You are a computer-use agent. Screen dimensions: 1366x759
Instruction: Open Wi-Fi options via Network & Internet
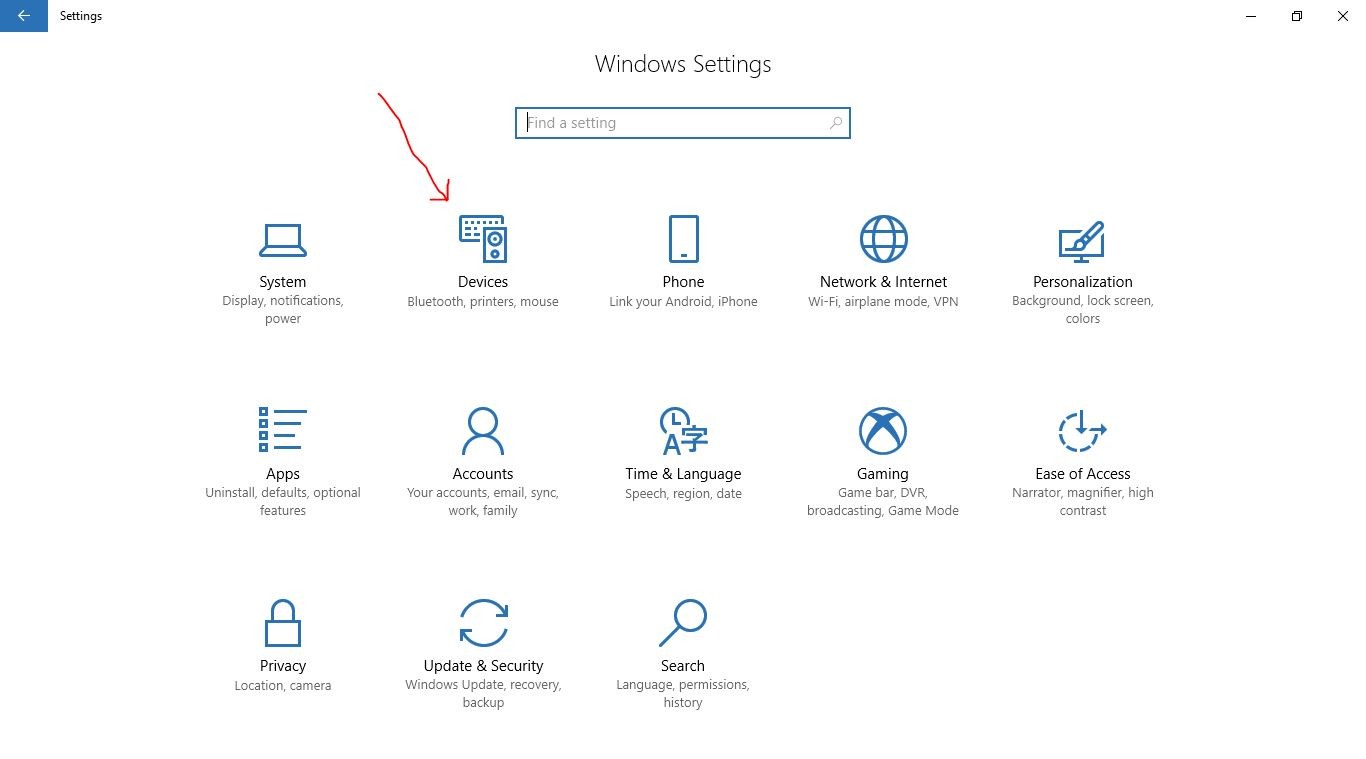pyautogui.click(x=882, y=260)
